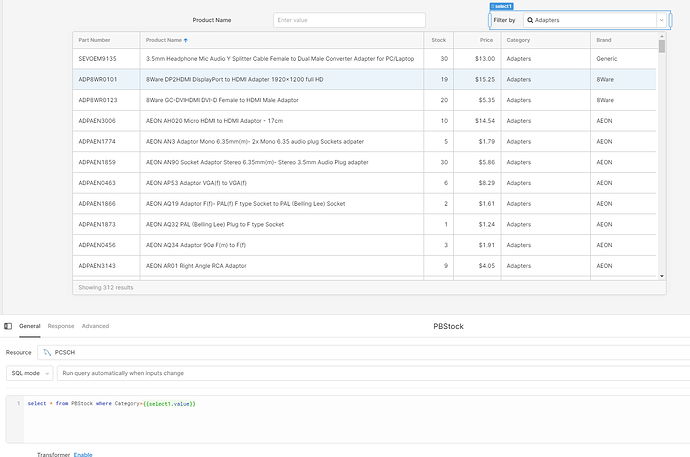Click the AEON AQ34 Adaptor 90ø product name
Viewport: 690px width, 457px height.
196,245
